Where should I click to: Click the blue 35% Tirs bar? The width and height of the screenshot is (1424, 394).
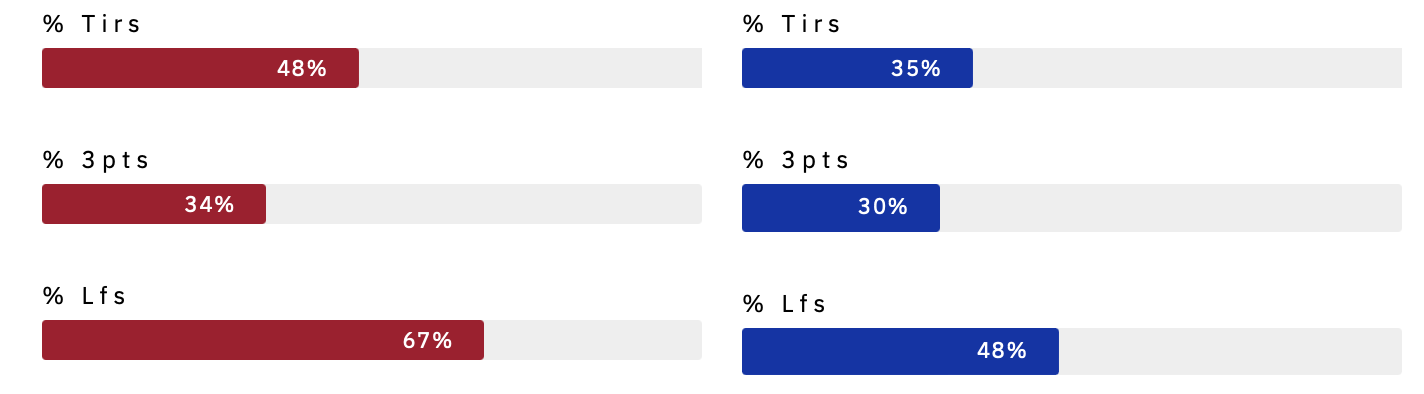pos(857,68)
